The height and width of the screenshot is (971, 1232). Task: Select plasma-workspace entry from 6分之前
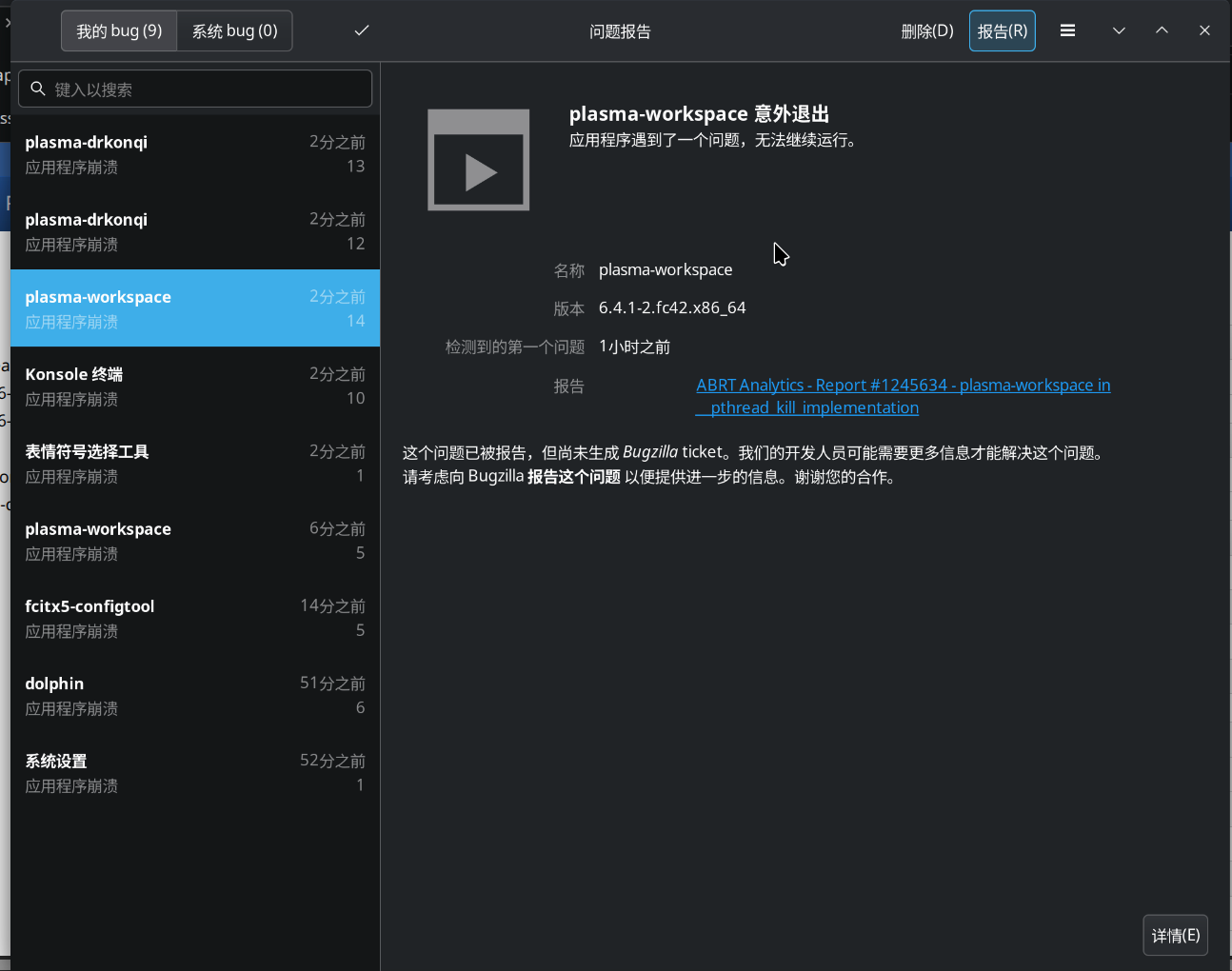pyautogui.click(x=195, y=540)
